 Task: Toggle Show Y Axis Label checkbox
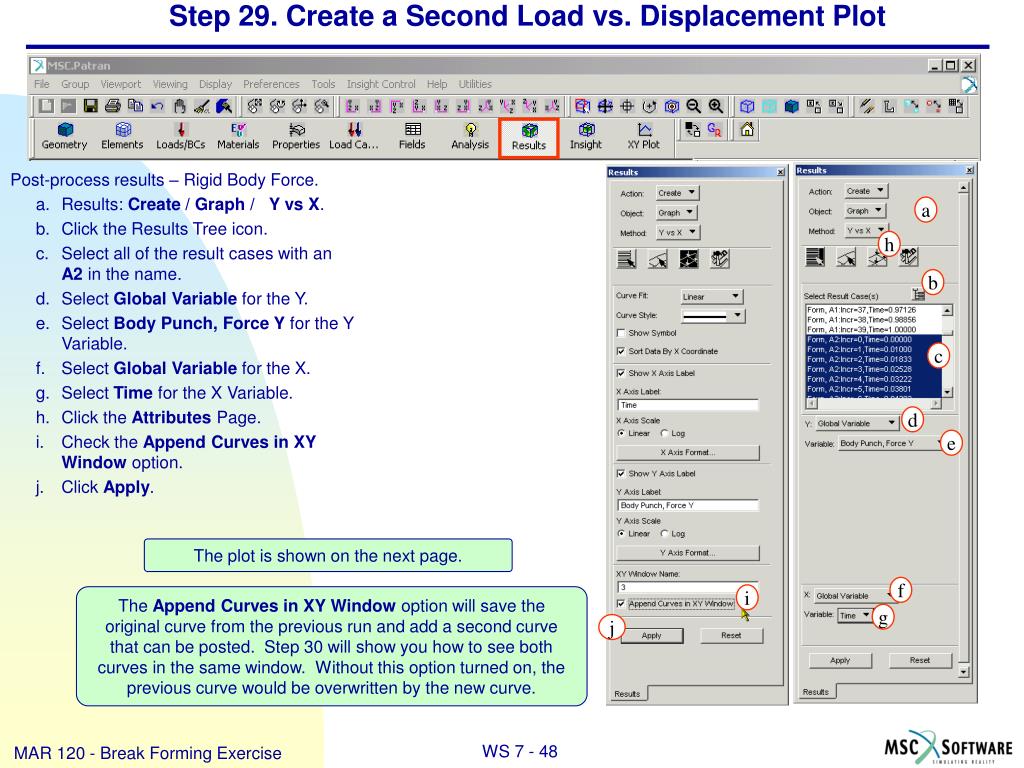621,473
